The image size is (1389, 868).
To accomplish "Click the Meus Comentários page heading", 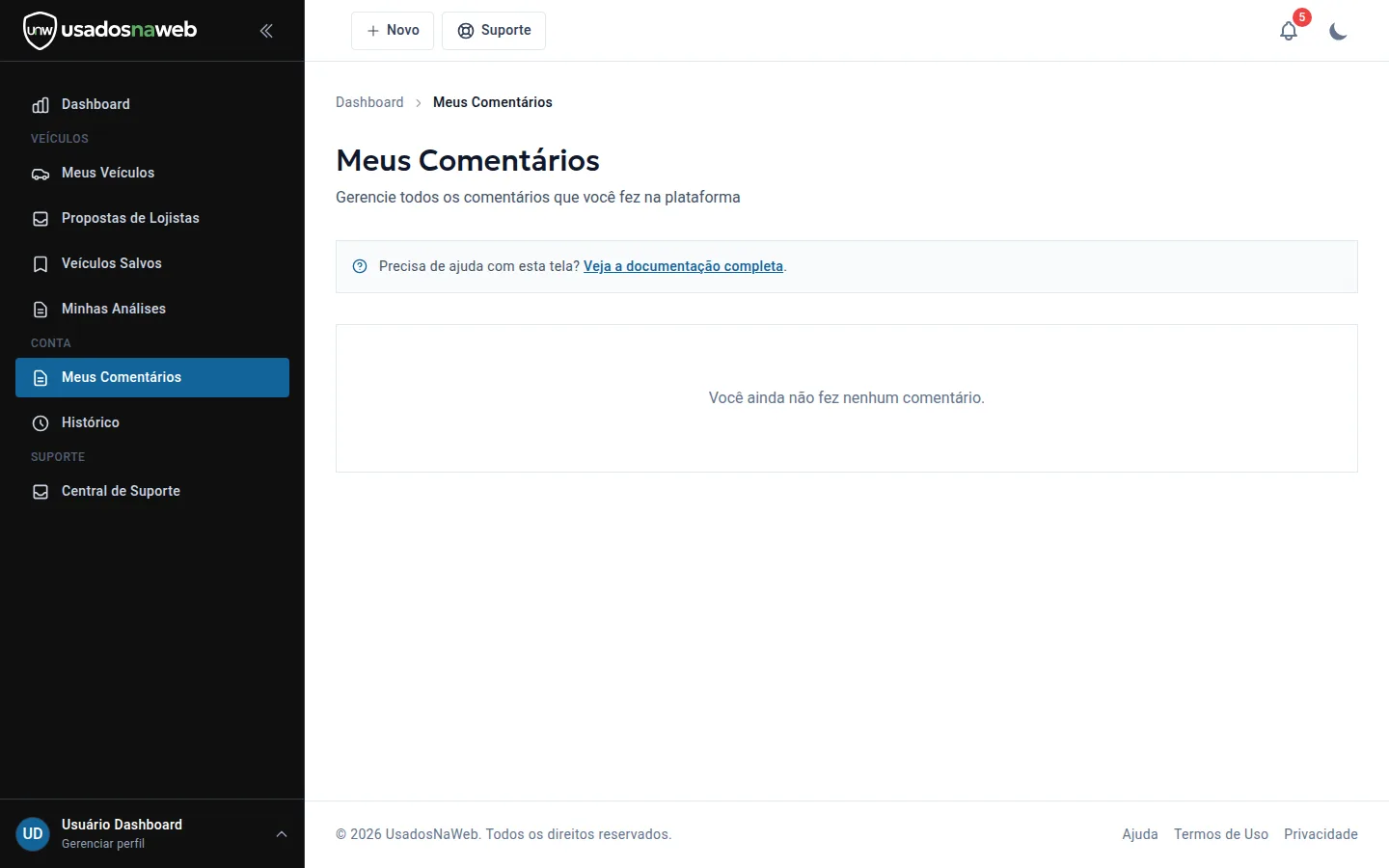I will tap(468, 160).
